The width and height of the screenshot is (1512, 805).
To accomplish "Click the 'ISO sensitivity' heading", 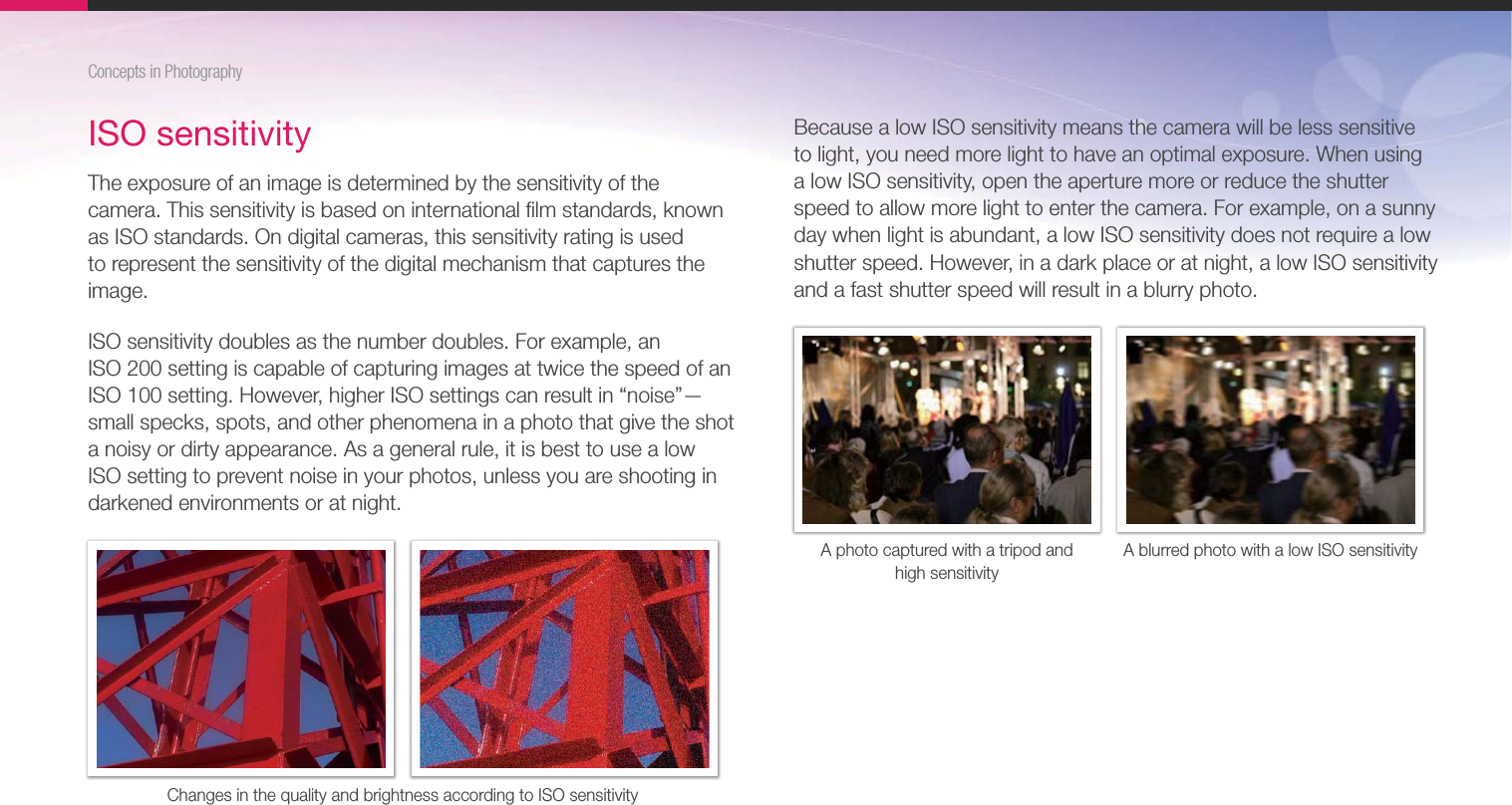I will click(x=199, y=134).
